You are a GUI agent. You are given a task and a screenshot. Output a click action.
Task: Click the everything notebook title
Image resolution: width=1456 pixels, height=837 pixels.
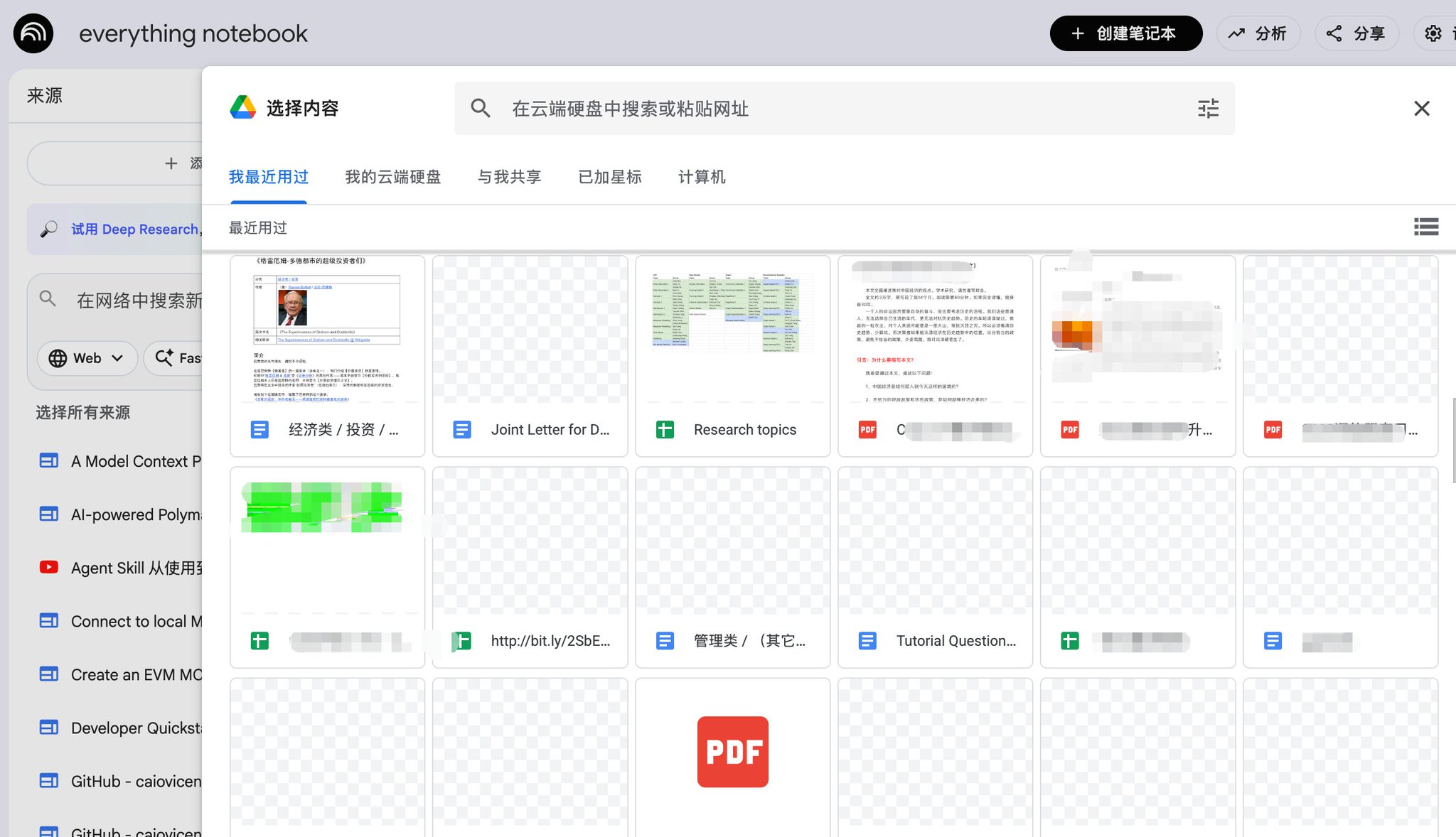193,33
